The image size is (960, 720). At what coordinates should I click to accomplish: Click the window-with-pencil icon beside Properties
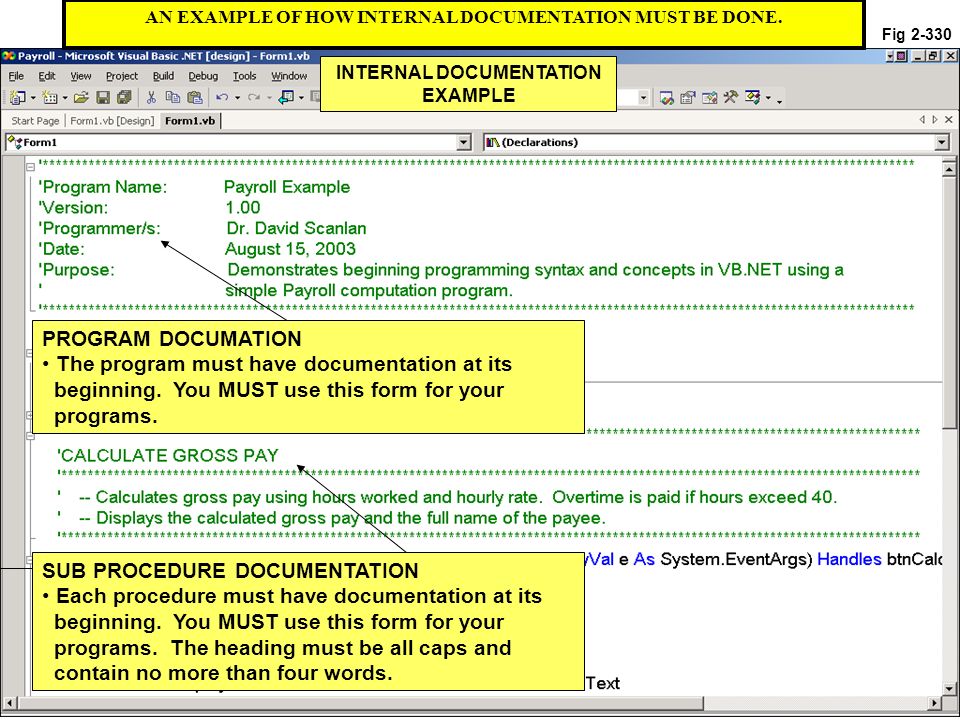click(x=710, y=97)
